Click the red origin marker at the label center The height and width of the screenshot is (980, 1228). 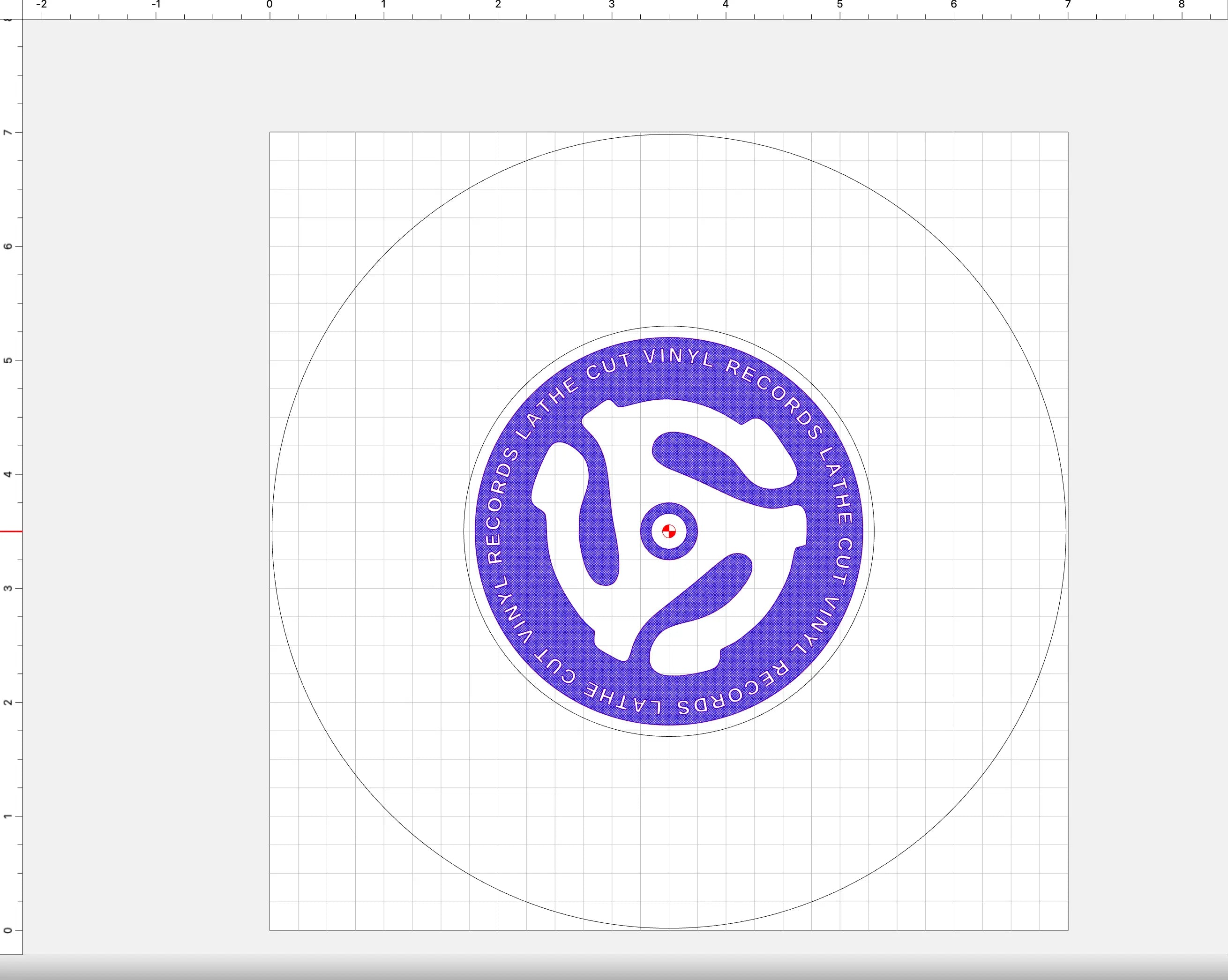click(669, 531)
